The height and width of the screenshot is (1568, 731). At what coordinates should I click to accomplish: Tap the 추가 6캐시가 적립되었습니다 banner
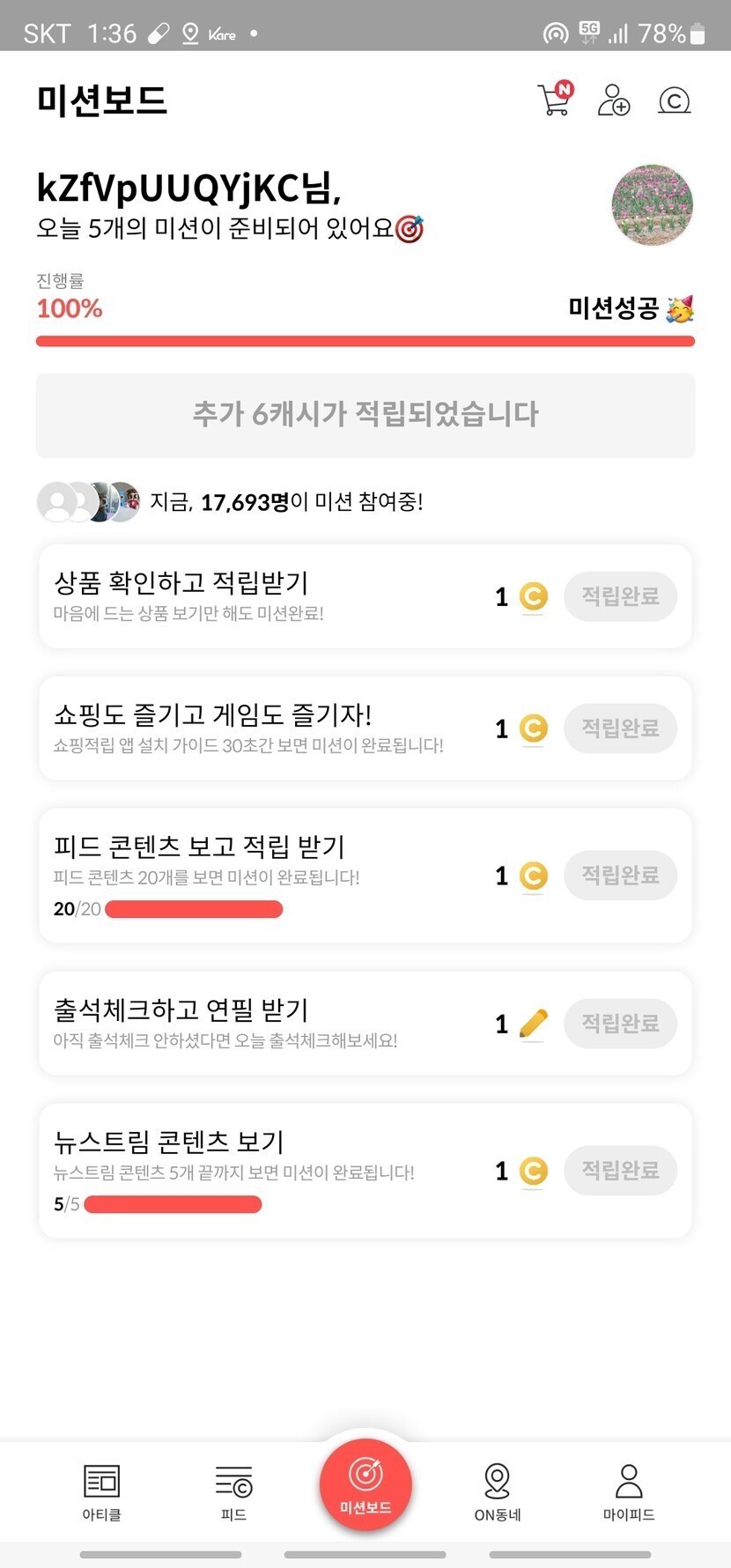(x=365, y=415)
